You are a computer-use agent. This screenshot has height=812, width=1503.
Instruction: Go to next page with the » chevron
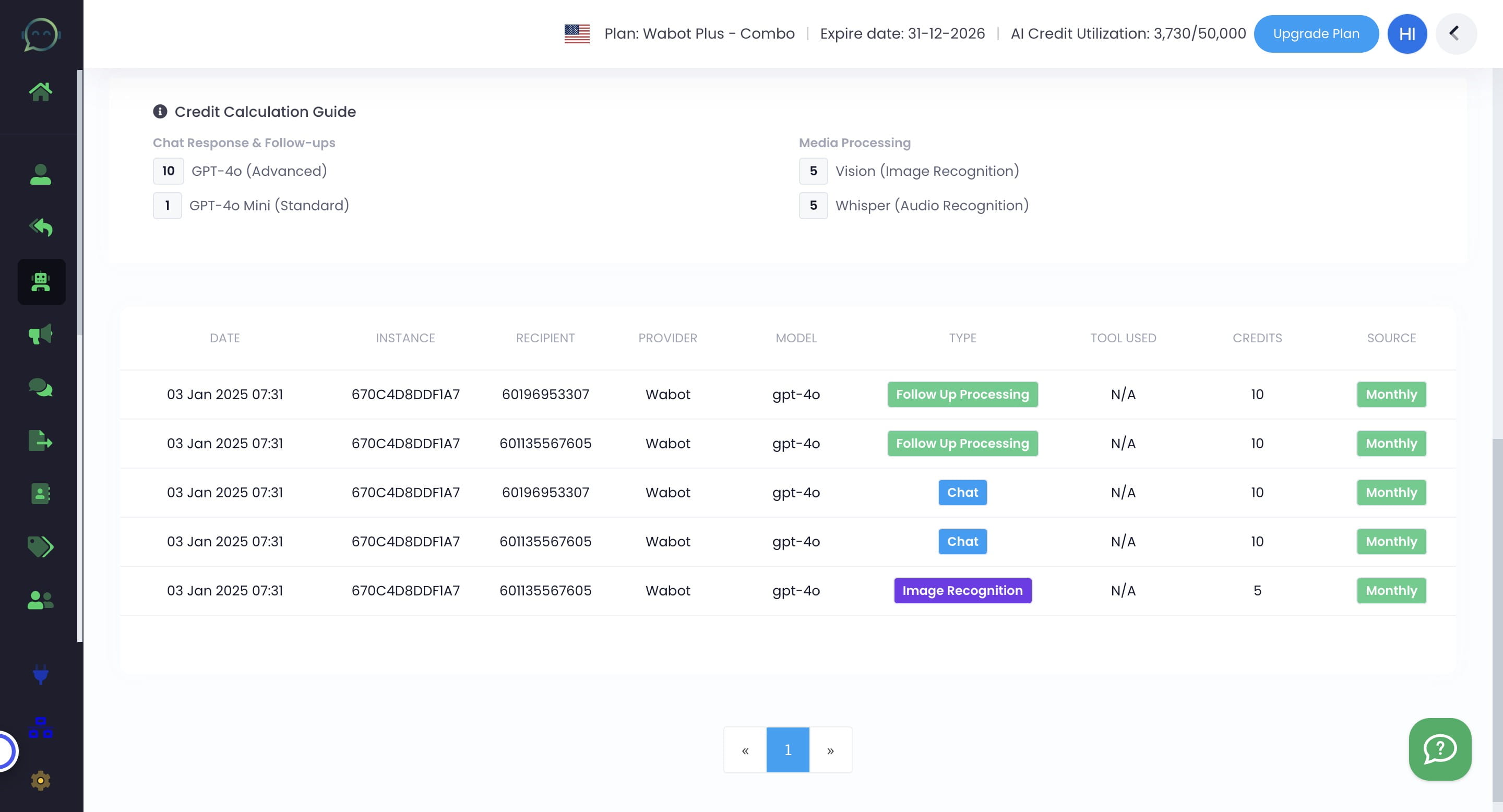coord(831,750)
